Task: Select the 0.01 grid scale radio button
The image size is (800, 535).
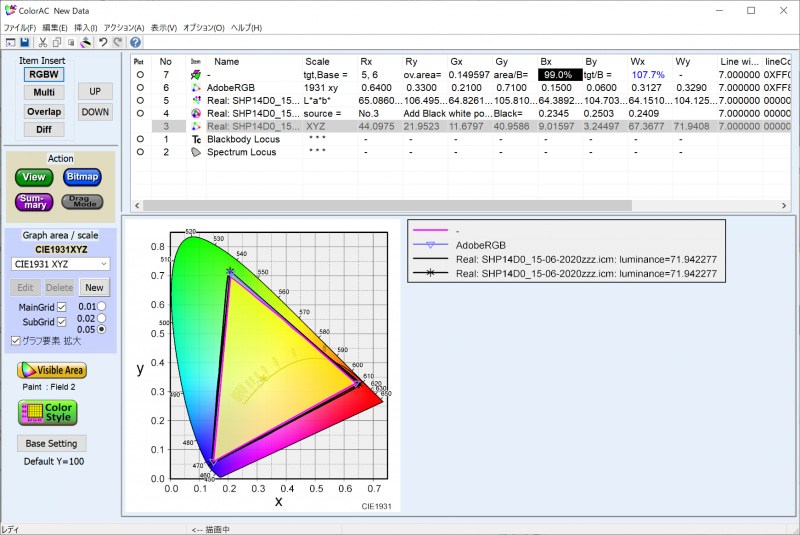Action: coord(101,306)
